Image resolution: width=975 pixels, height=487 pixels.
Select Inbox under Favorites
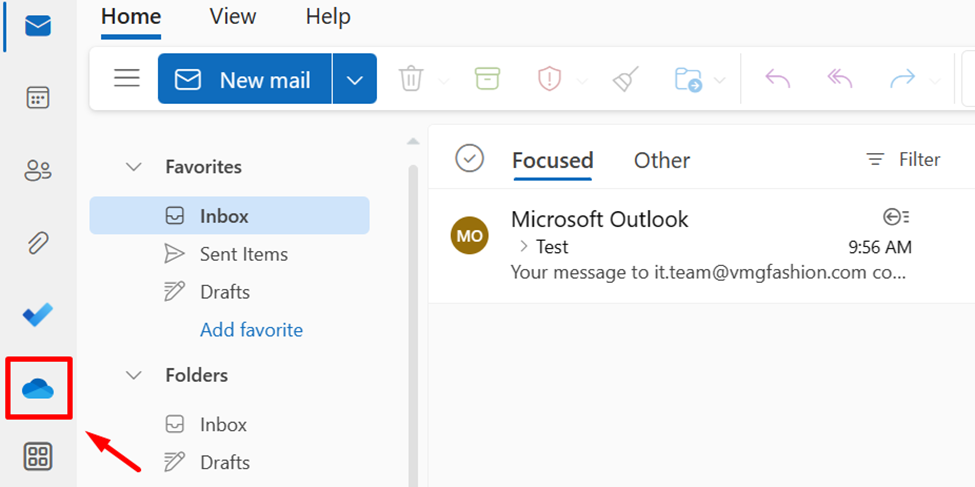pos(229,216)
